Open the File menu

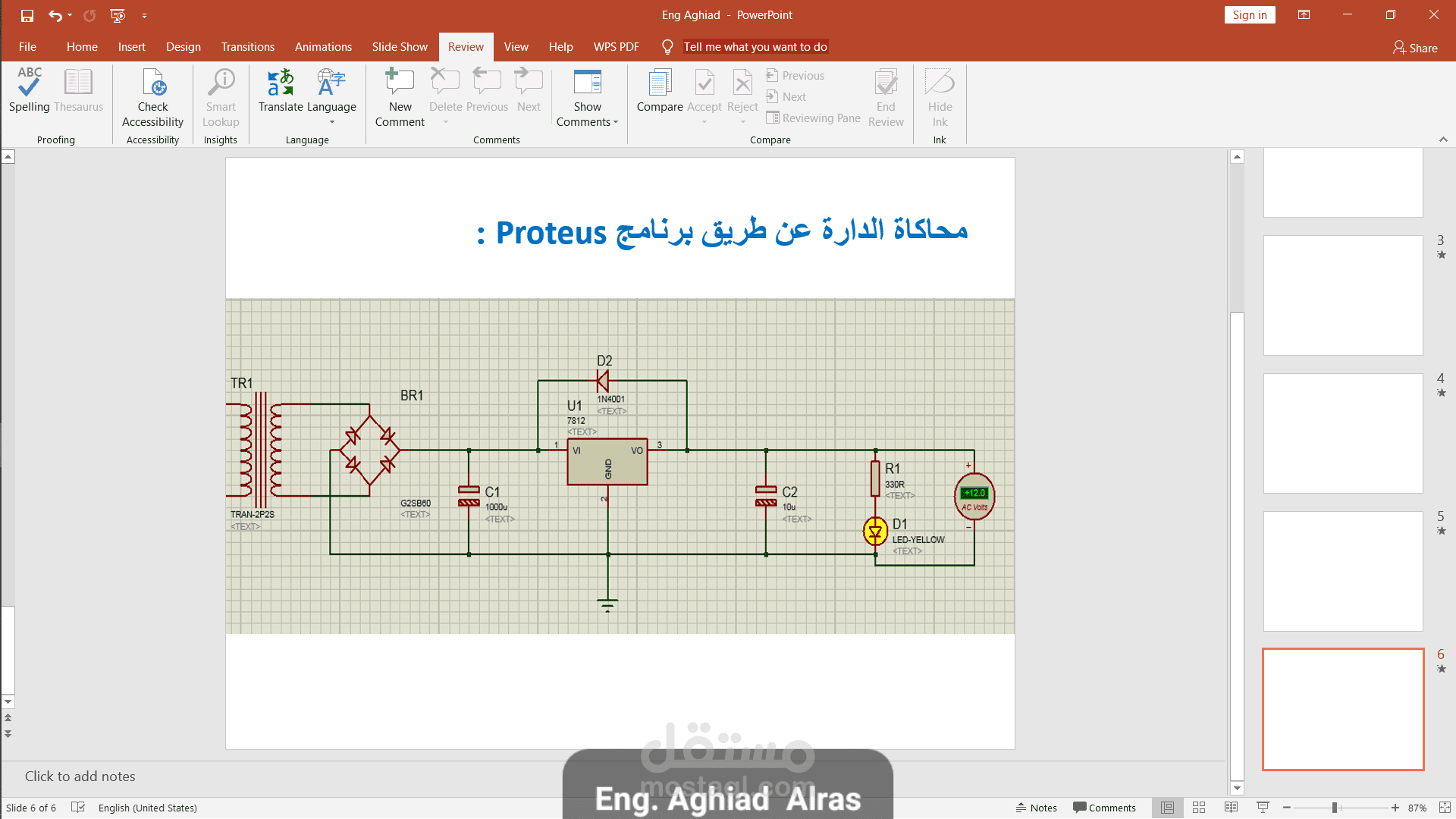[27, 47]
